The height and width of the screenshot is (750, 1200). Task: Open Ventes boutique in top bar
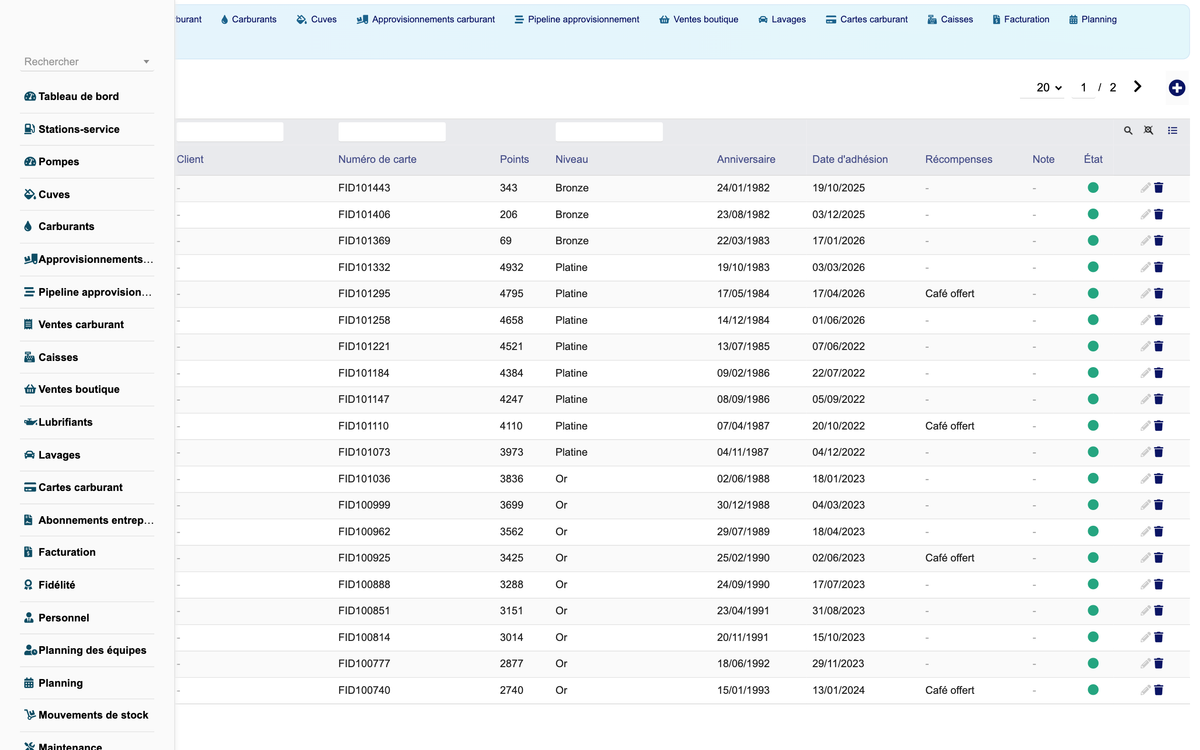[x=699, y=19]
